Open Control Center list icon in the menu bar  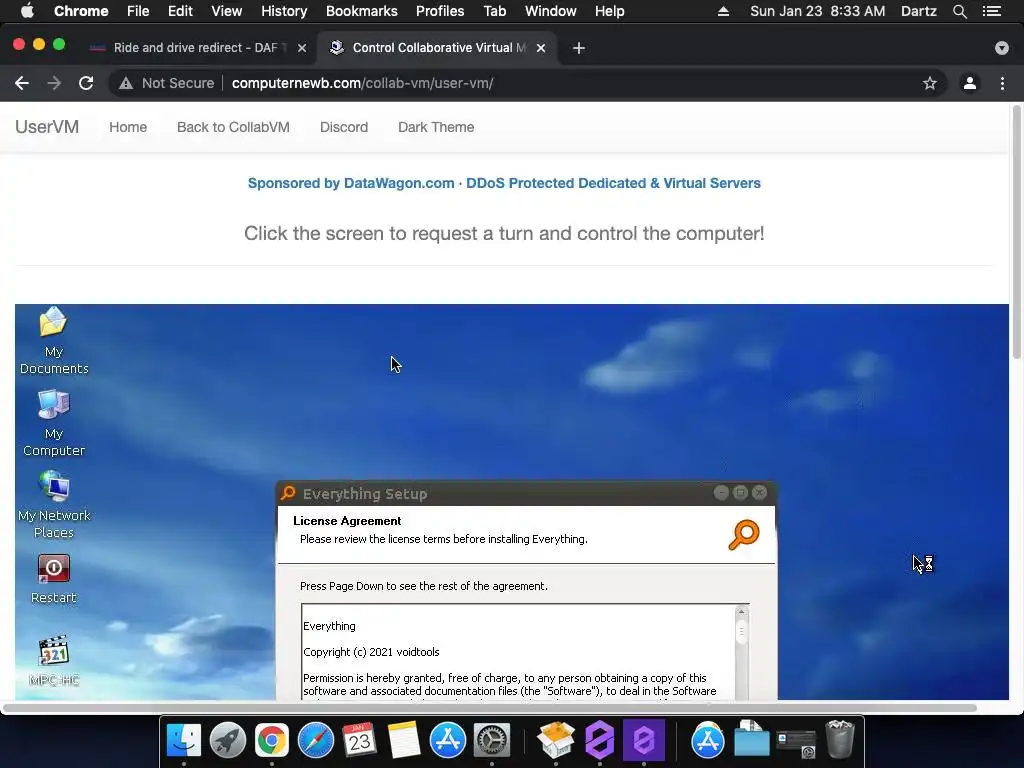[x=991, y=11]
